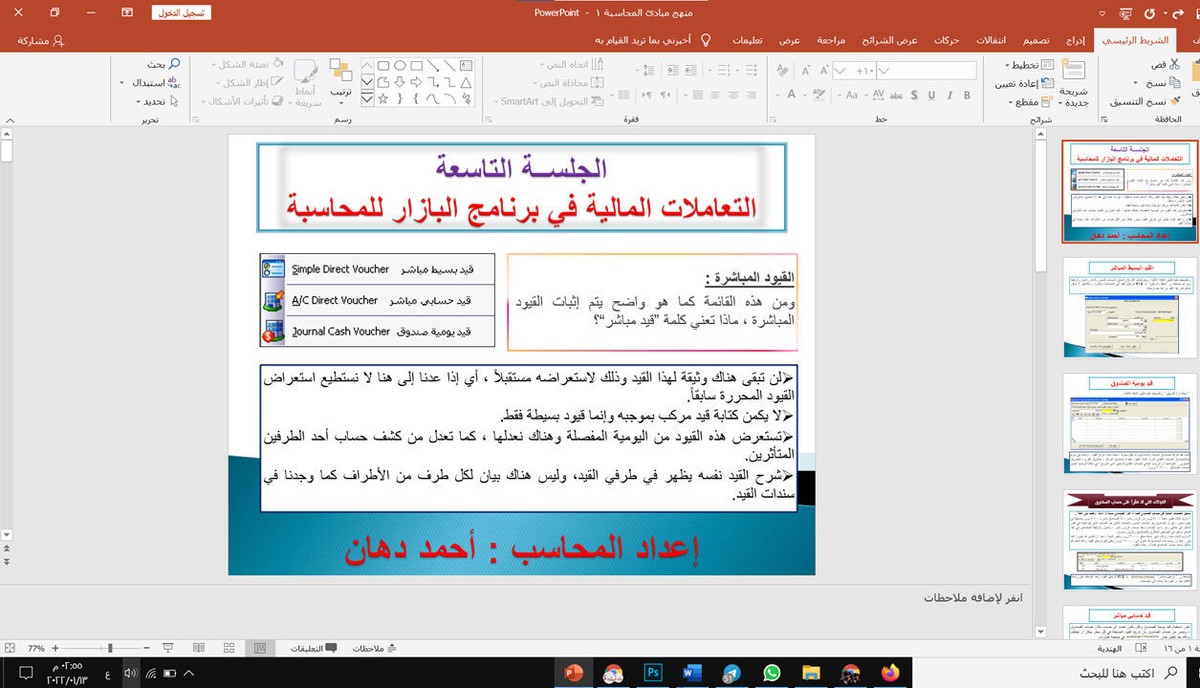
Task: Open the Insert (إدراج) ribbon tab
Action: pyautogui.click(x=1075, y=41)
